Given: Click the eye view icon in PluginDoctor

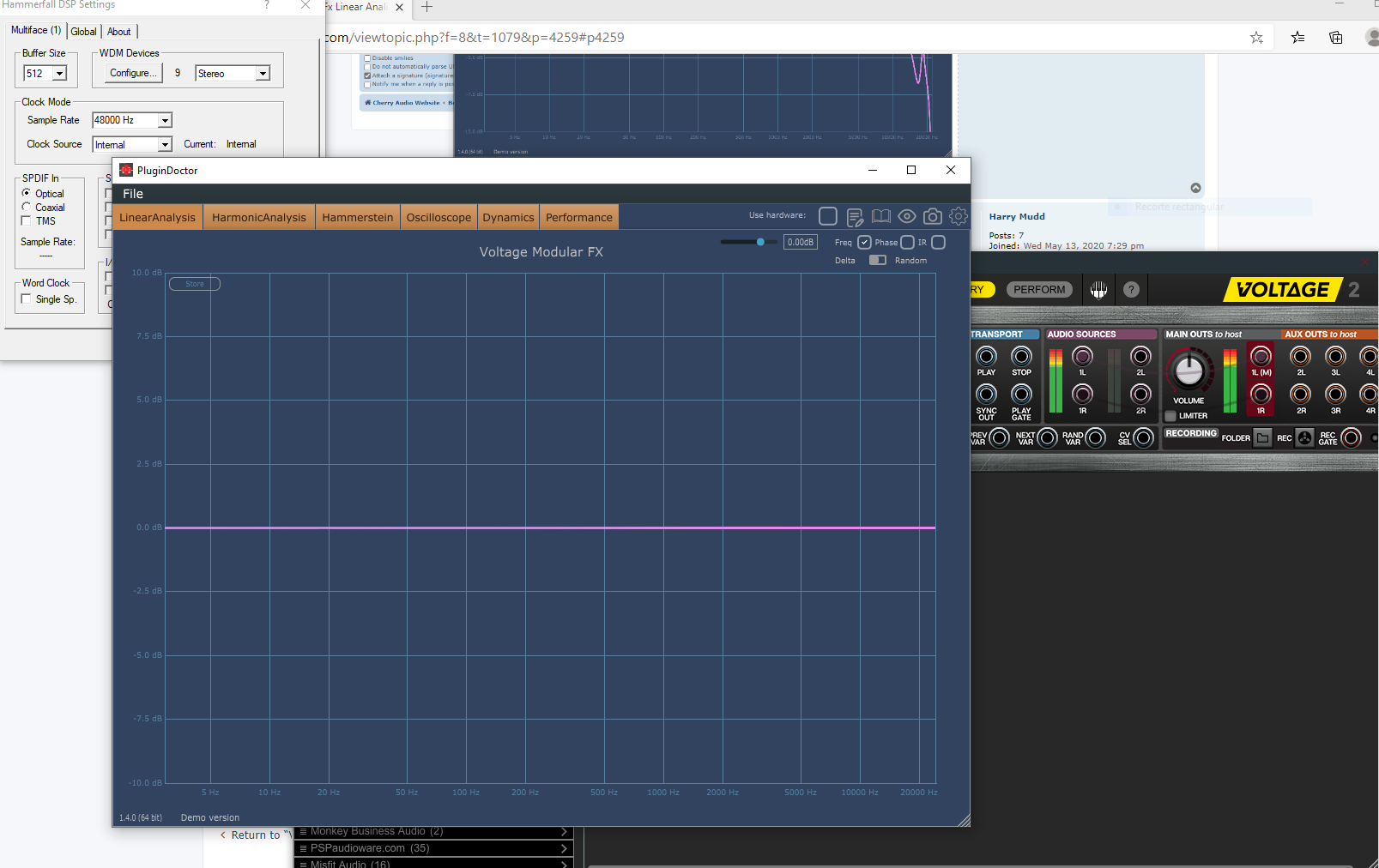Looking at the screenshot, I should (x=907, y=216).
